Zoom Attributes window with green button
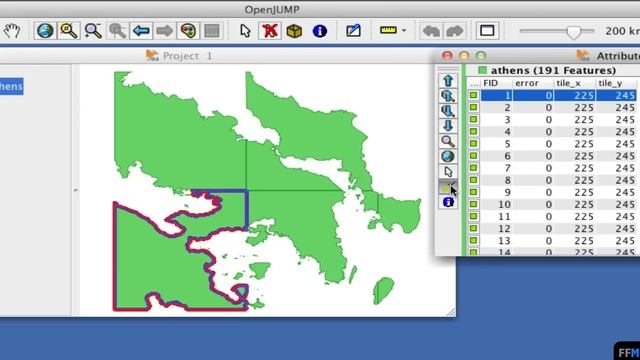The width and height of the screenshot is (640, 360). coord(481,56)
